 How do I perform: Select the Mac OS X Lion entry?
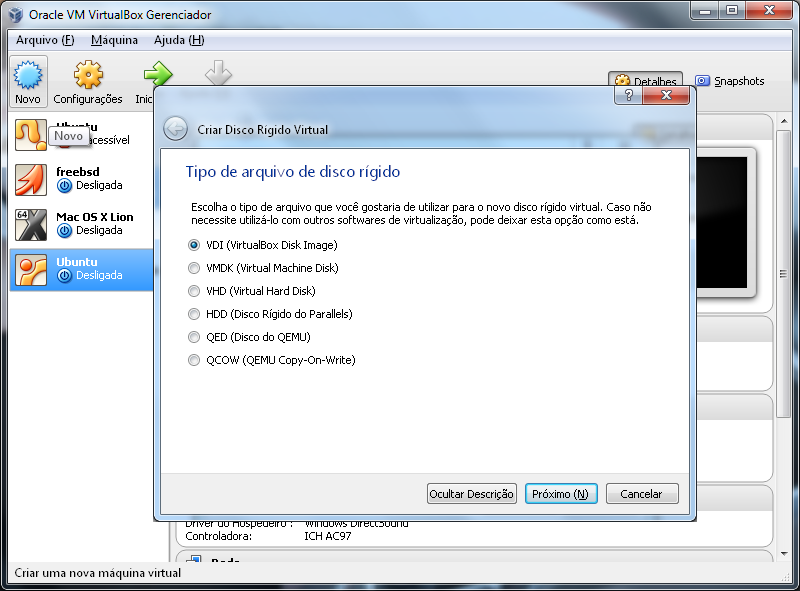tap(82, 225)
